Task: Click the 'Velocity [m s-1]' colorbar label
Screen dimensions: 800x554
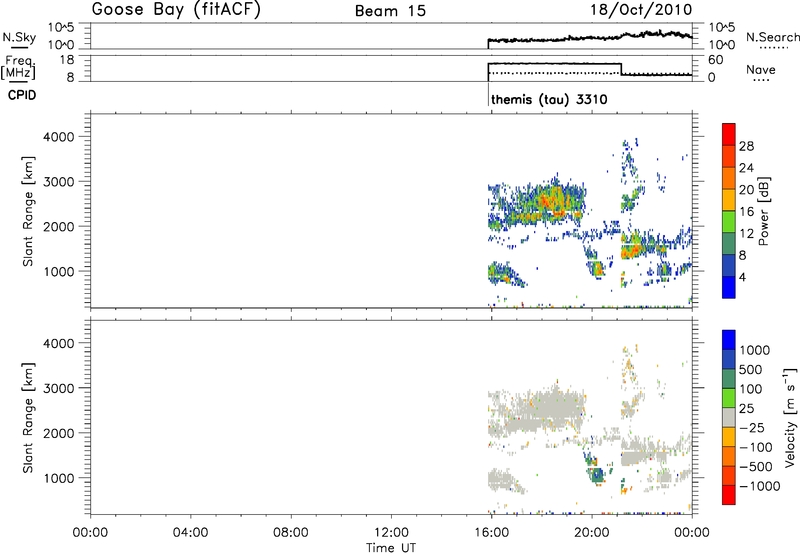Action: tap(790, 417)
